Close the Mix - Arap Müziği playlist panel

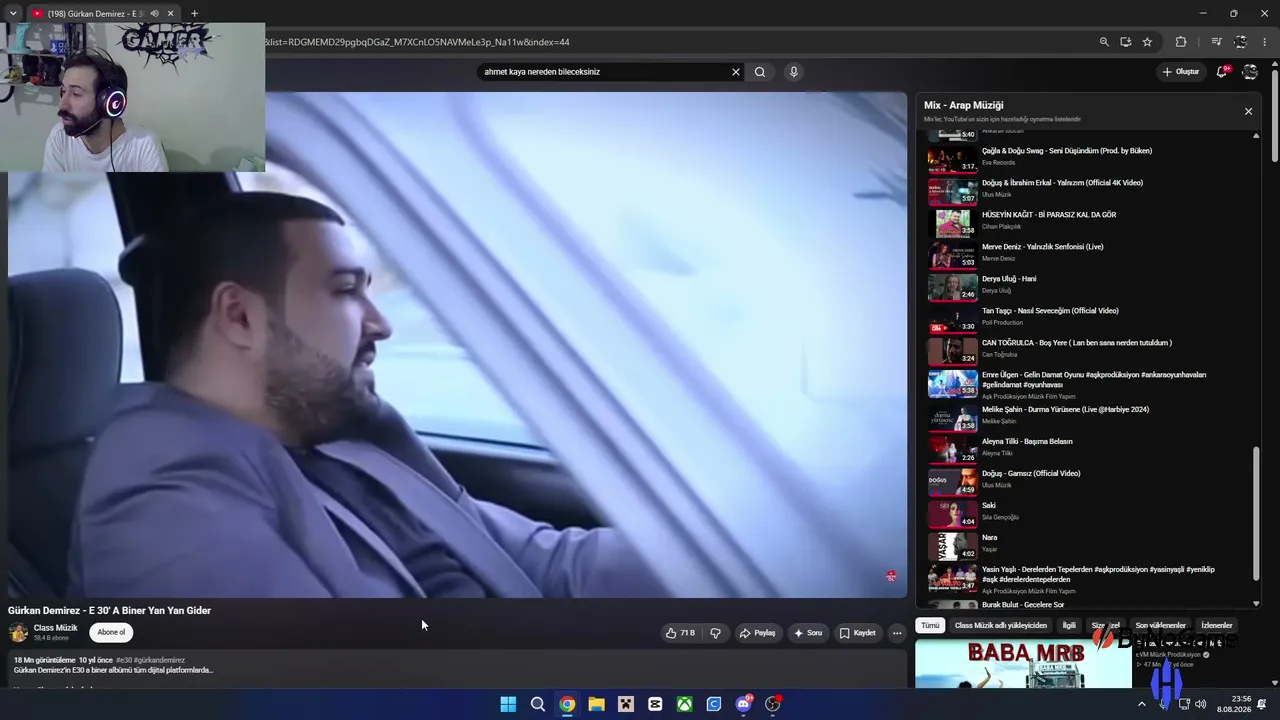tap(1248, 111)
